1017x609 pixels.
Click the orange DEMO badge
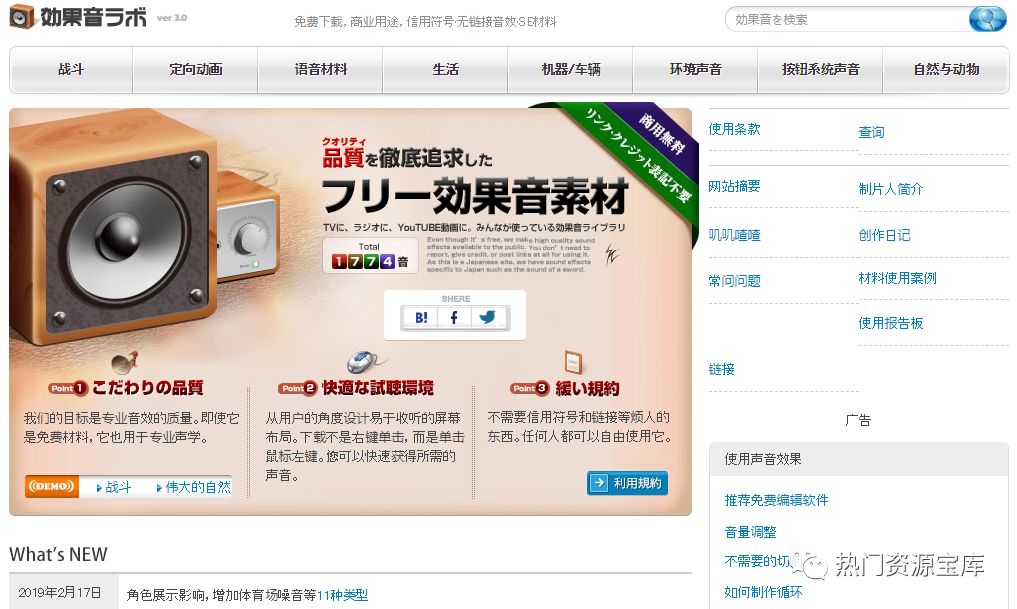point(52,486)
